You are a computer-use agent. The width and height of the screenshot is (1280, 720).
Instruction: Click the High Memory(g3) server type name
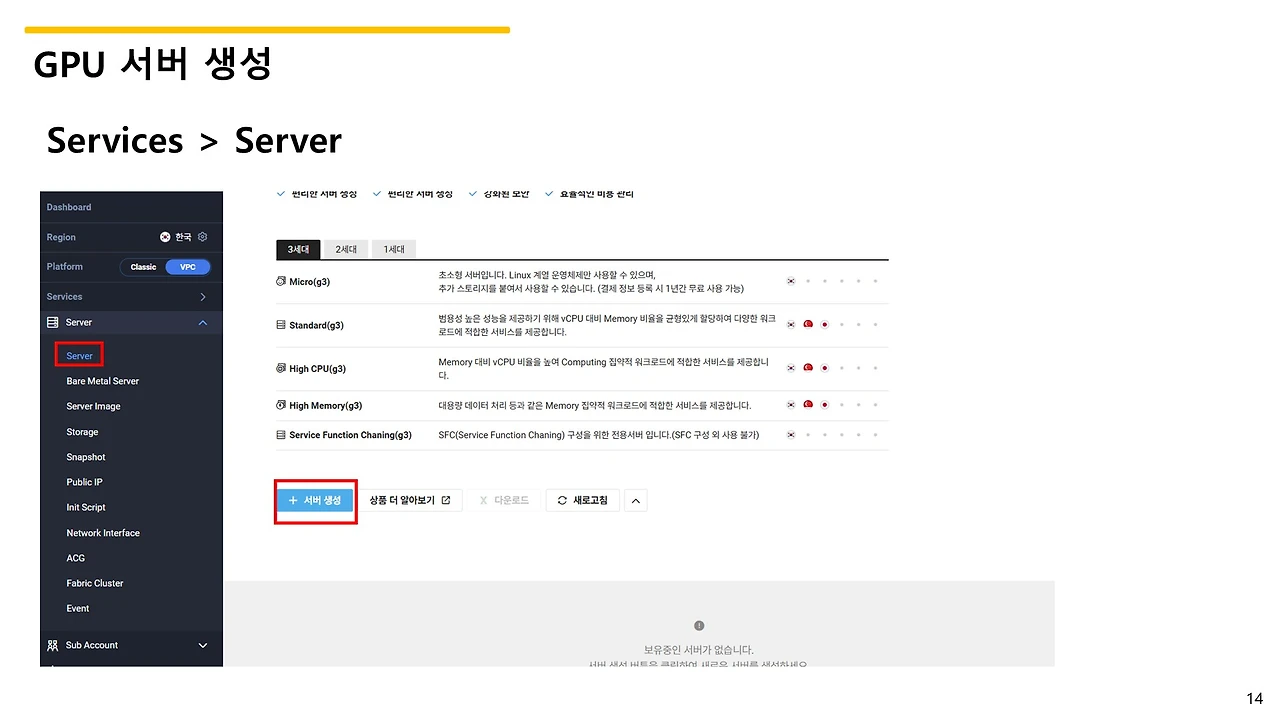(x=325, y=406)
